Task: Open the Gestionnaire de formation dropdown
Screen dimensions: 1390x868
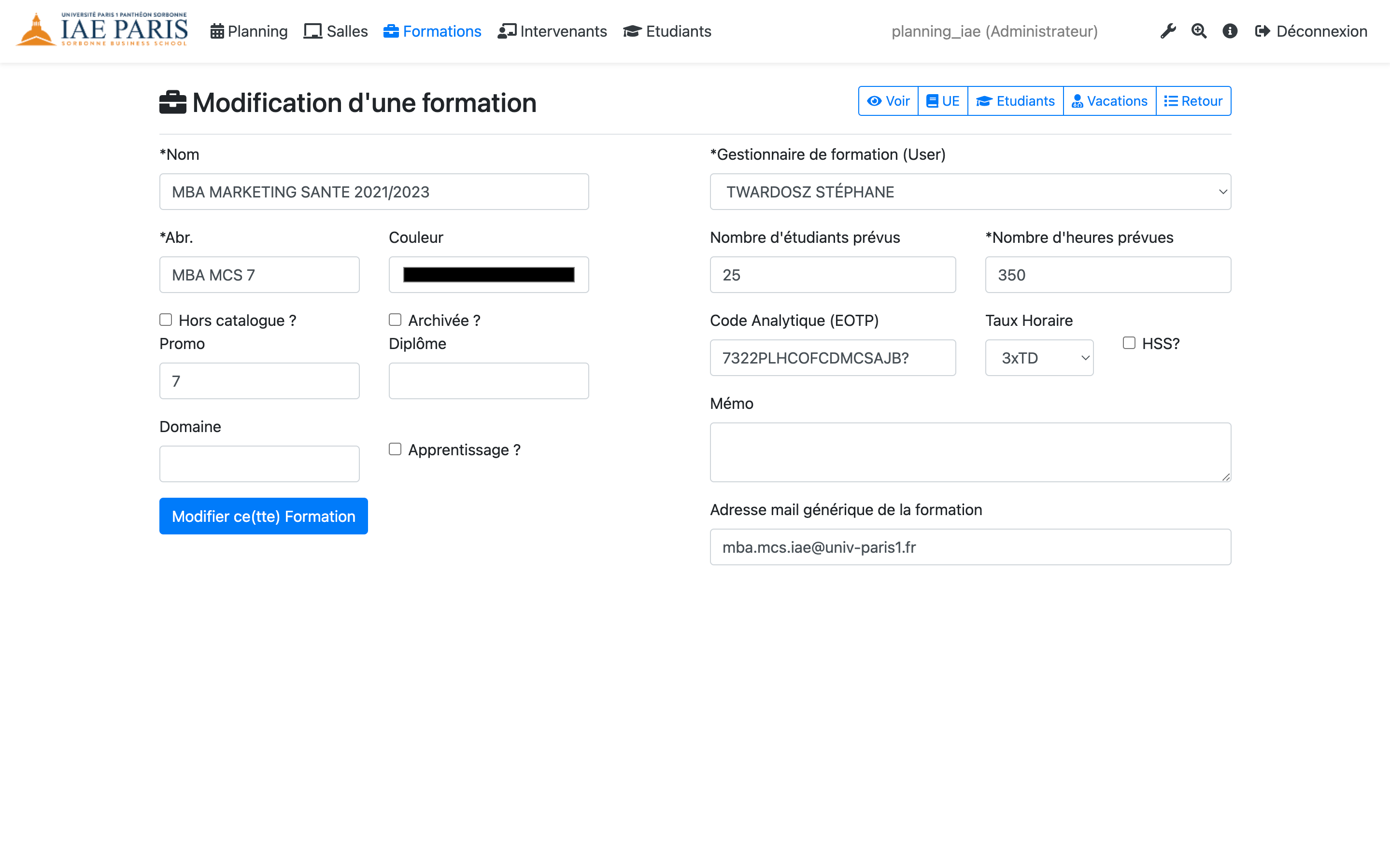Action: [x=970, y=192]
